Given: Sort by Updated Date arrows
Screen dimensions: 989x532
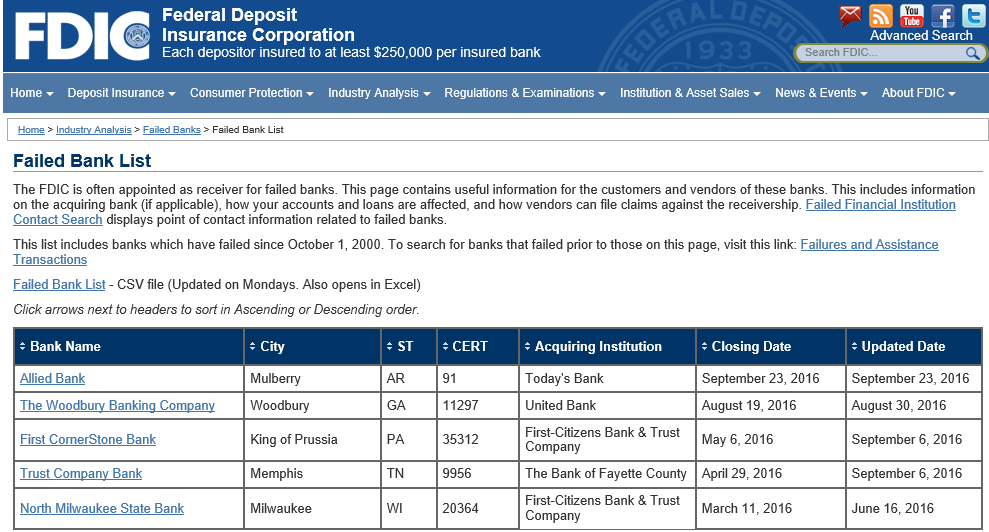Looking at the screenshot, I should pos(855,346).
